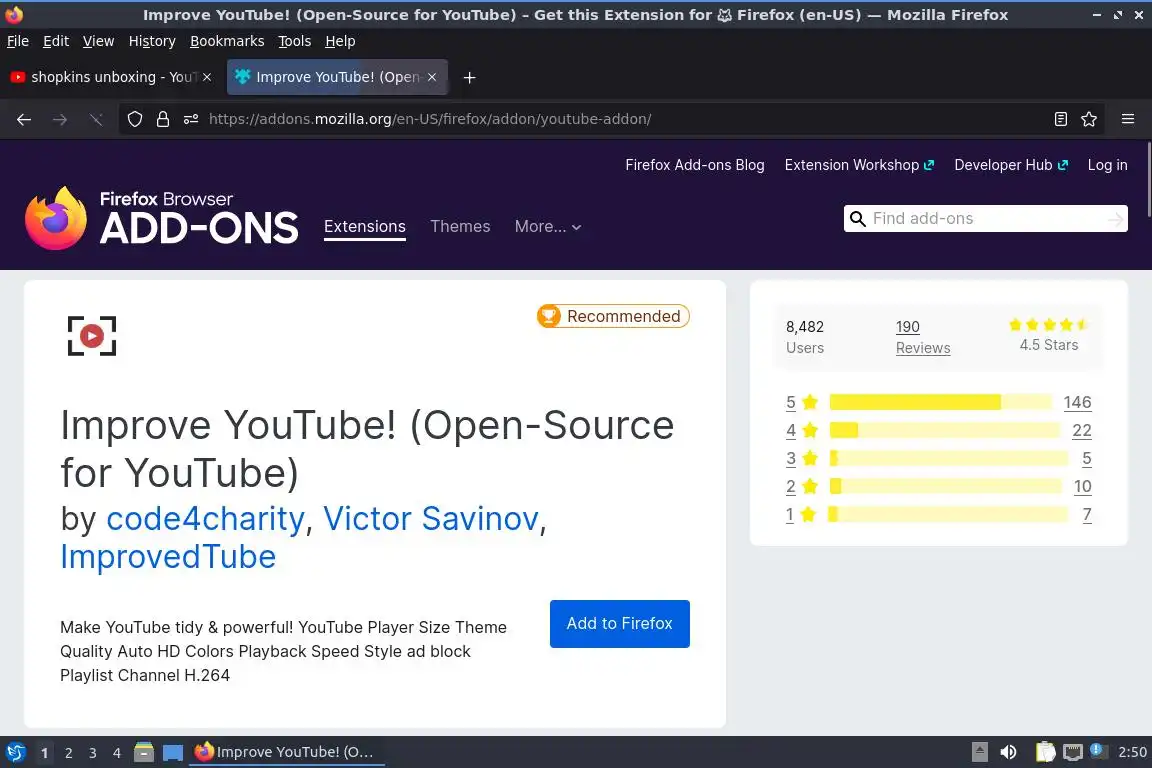Image resolution: width=1152 pixels, height=768 pixels.
Task: Show site security padlock info
Action: point(163,119)
